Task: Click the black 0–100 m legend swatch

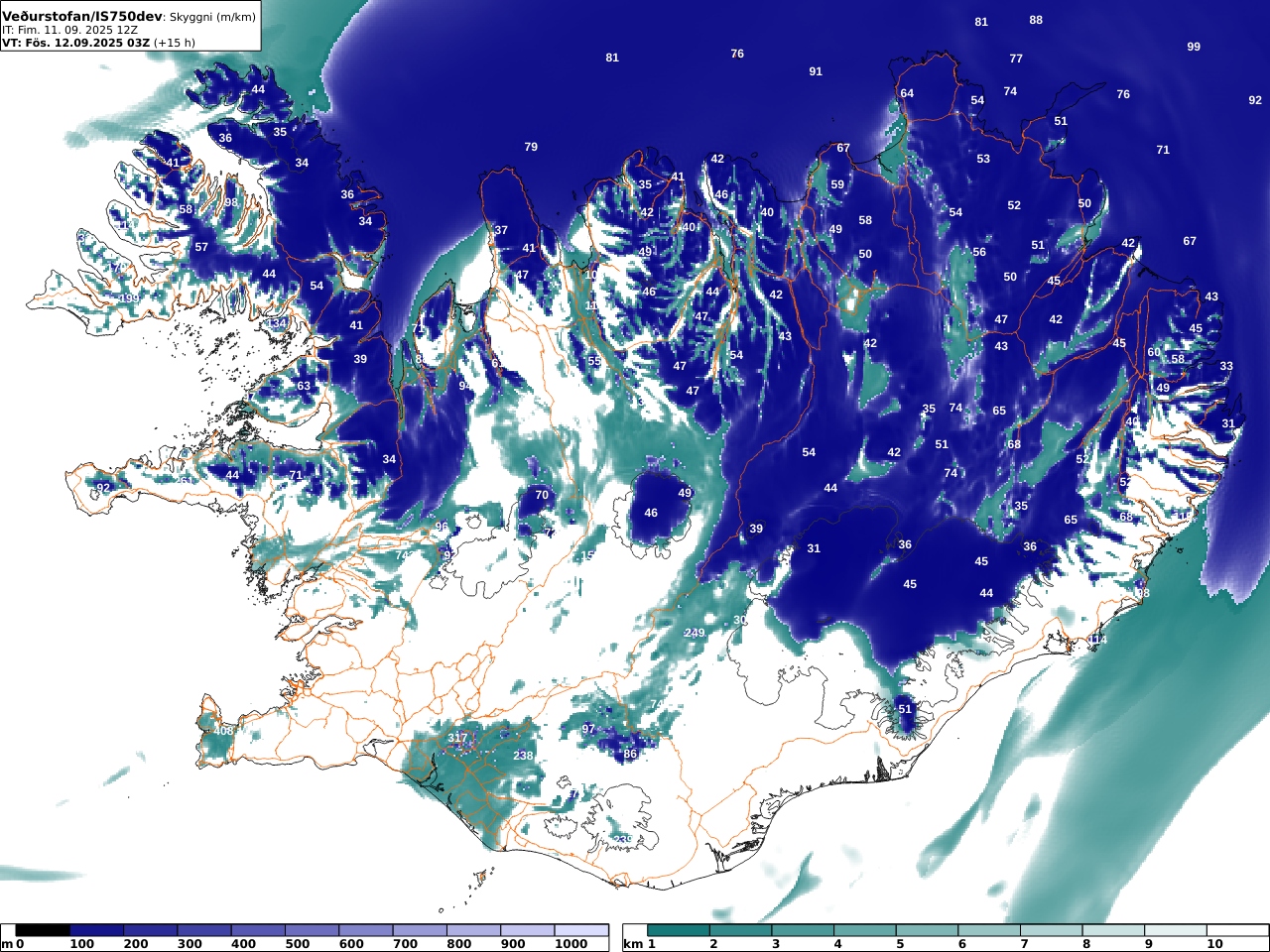Action: [43, 930]
